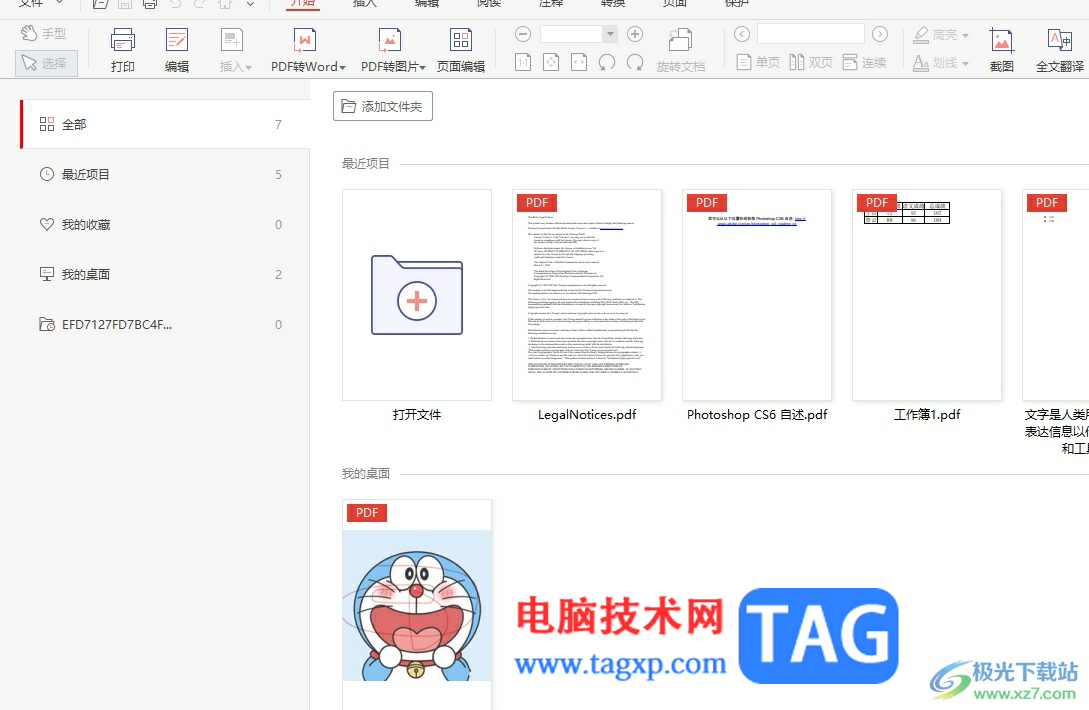Image resolution: width=1089 pixels, height=710 pixels.
Task: Switch to the 插入 ribbon tab
Action: coord(365,3)
